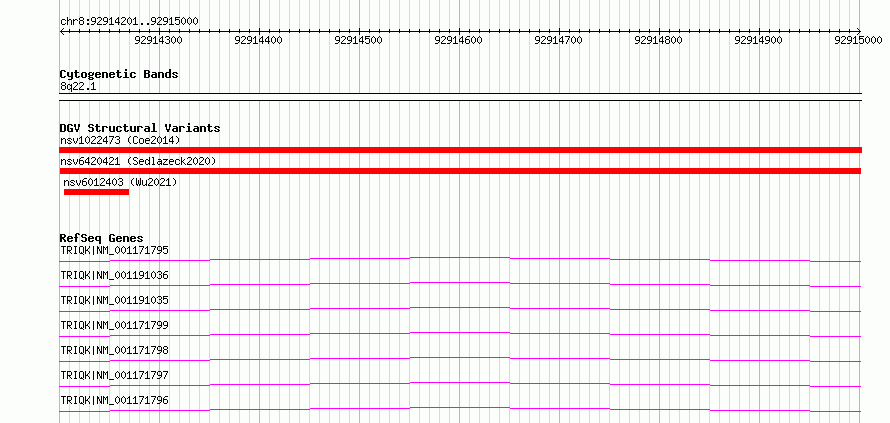Click the chr8:92914201..92915000 region label
This screenshot has height=423, width=890.
point(129,21)
